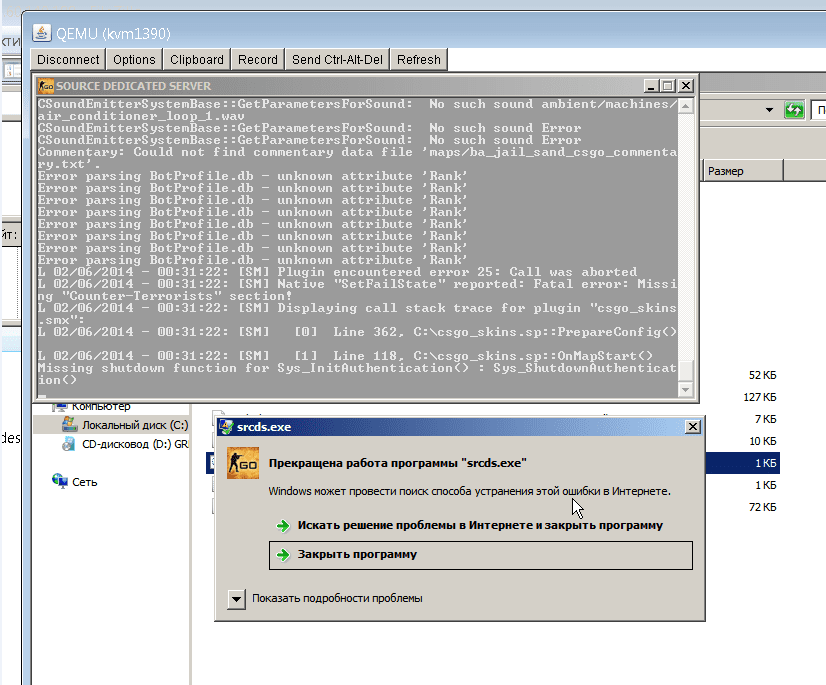The width and height of the screenshot is (826, 685).
Task: Expand Показать подробности проблемы arrow button
Action: (x=237, y=599)
